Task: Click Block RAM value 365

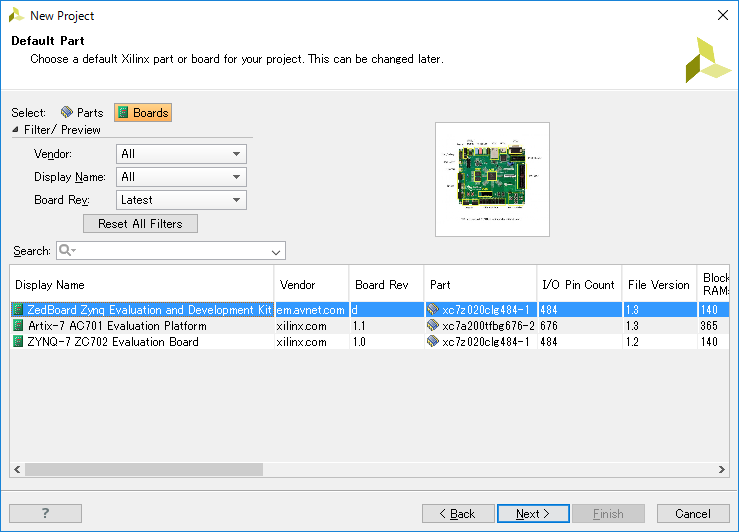Action: click(x=713, y=326)
